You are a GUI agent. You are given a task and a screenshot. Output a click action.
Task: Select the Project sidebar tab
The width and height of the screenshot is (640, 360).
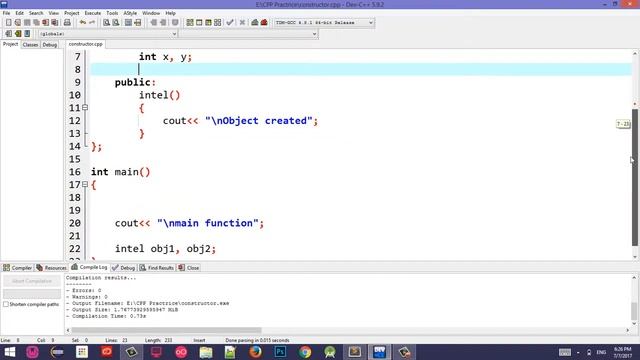tap(10, 44)
